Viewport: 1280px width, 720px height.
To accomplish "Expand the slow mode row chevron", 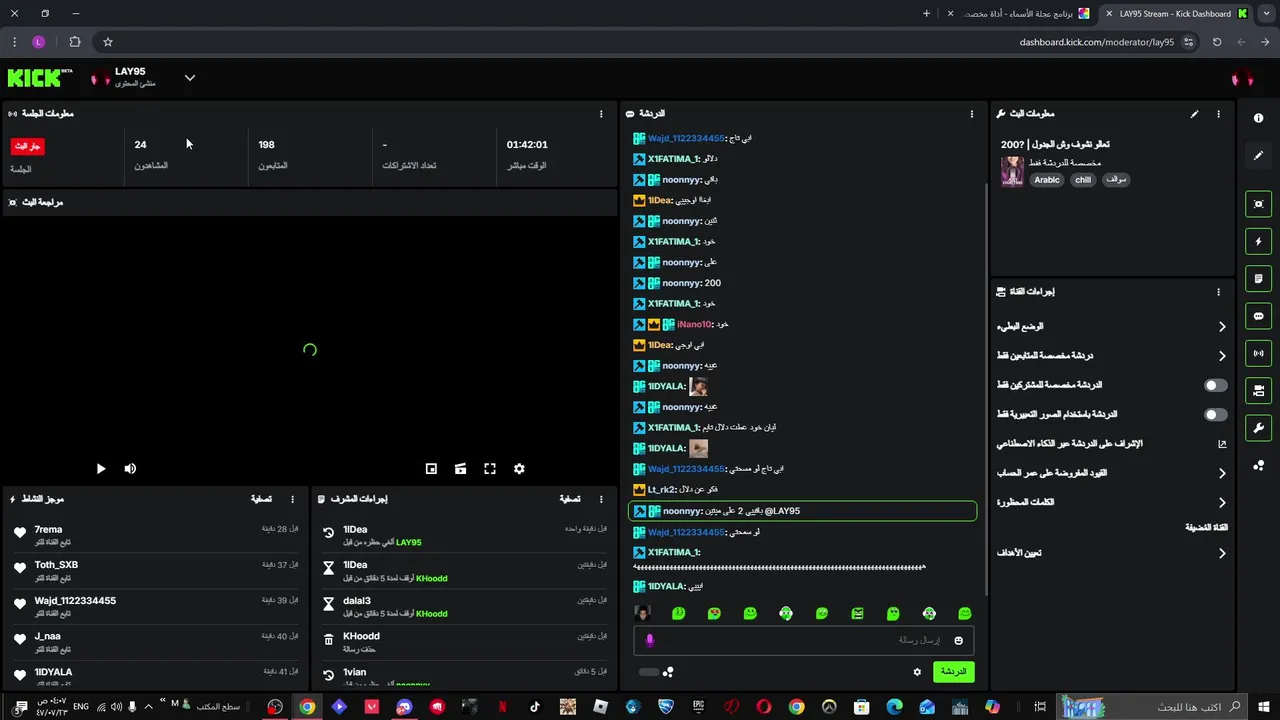I will pos(1221,327).
